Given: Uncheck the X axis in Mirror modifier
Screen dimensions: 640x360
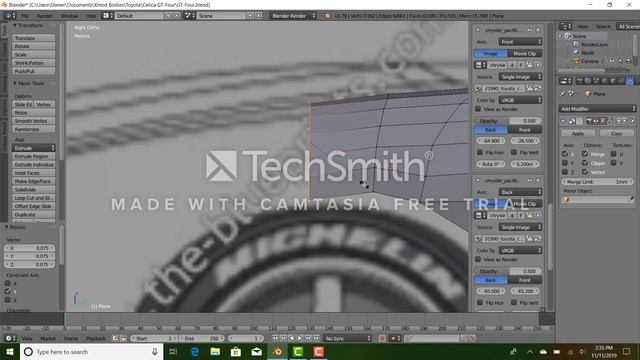Looking at the screenshot, I should pos(565,154).
